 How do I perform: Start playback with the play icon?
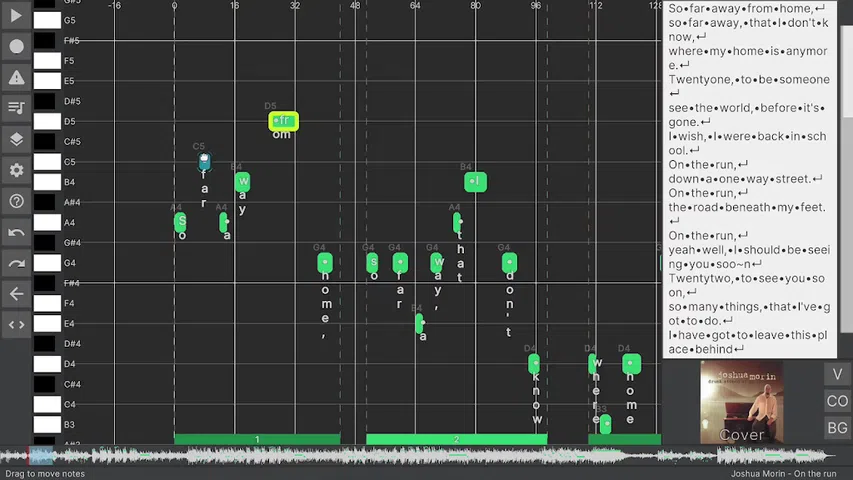pyautogui.click(x=16, y=15)
